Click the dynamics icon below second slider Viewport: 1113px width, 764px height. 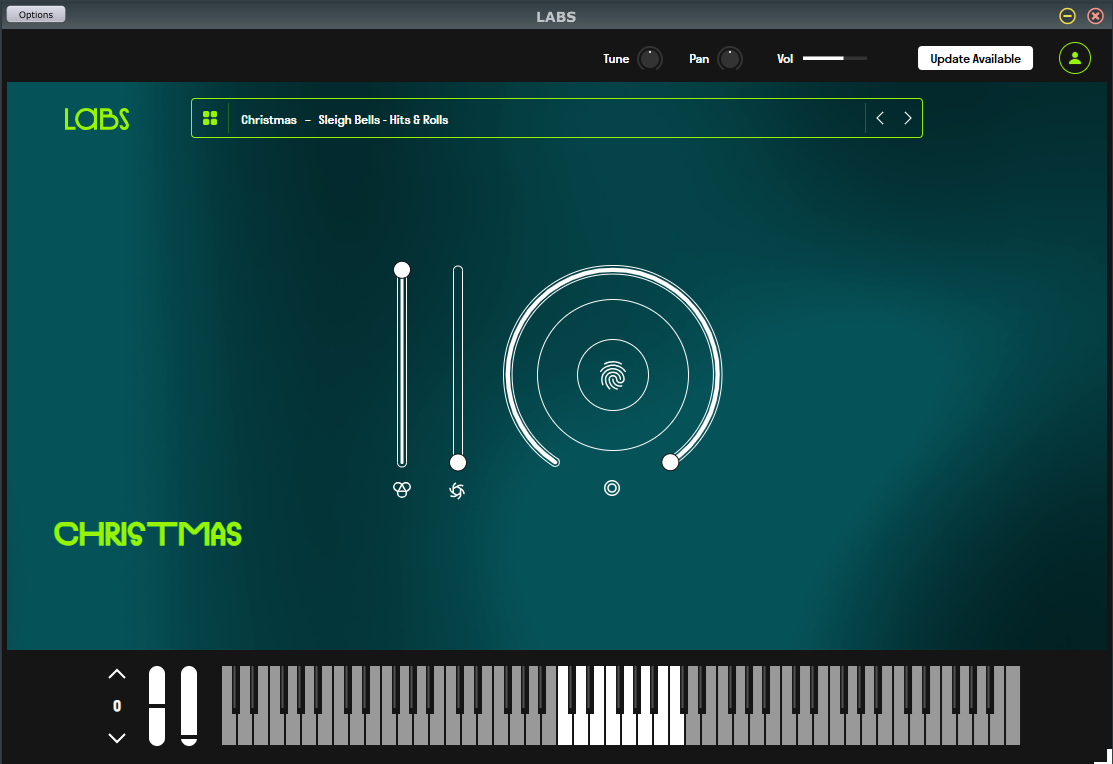point(457,491)
